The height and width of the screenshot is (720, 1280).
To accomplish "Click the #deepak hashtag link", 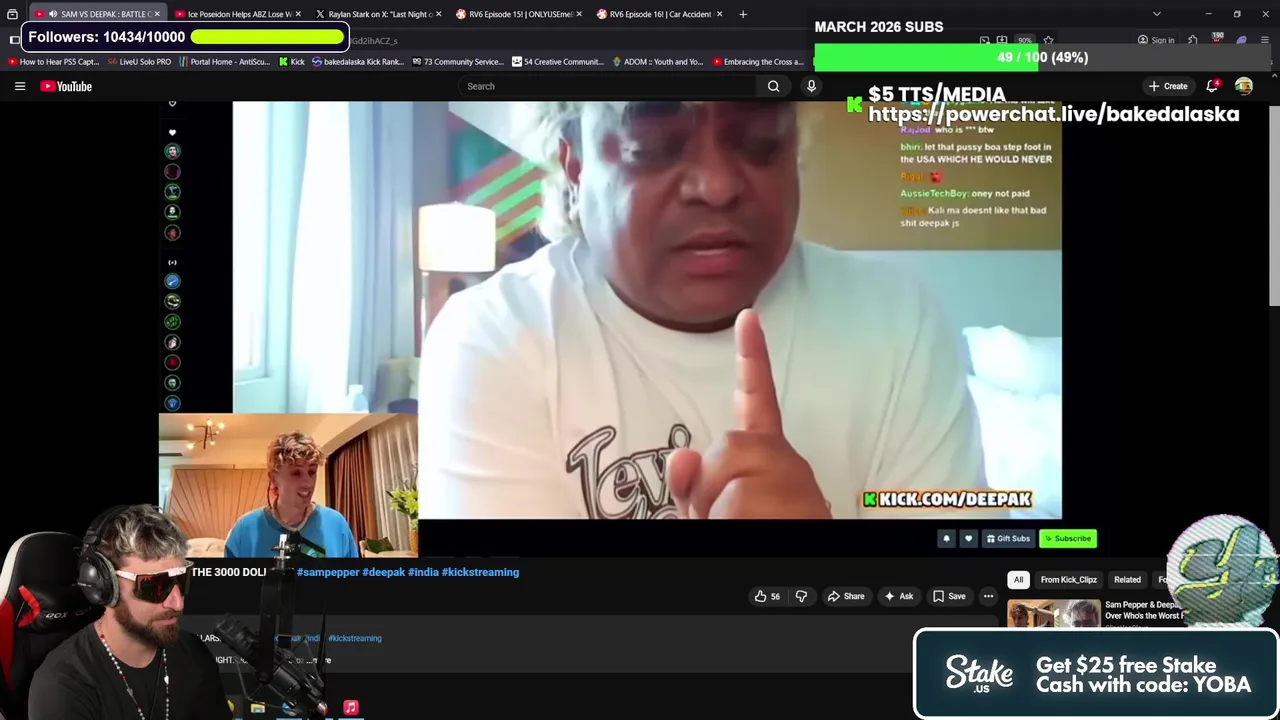I will [383, 572].
